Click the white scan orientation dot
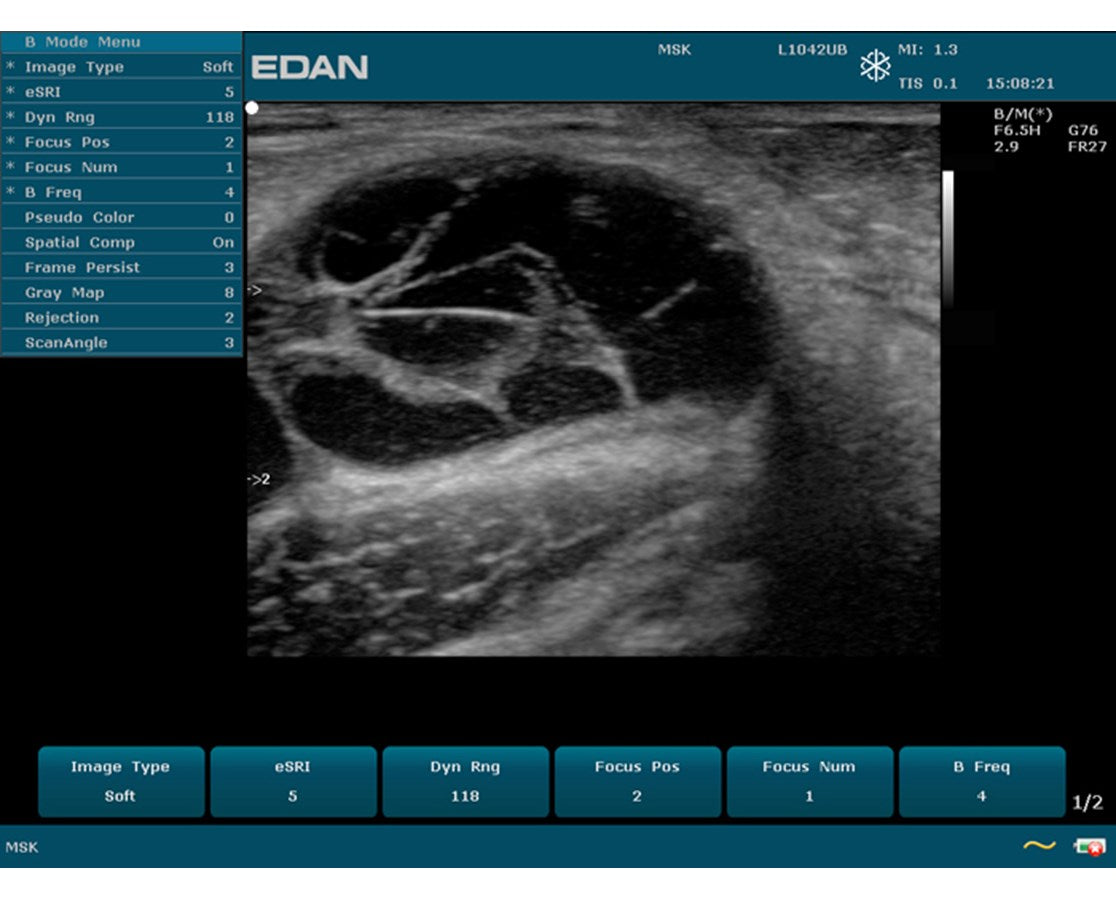The width and height of the screenshot is (1116, 900). (x=252, y=108)
